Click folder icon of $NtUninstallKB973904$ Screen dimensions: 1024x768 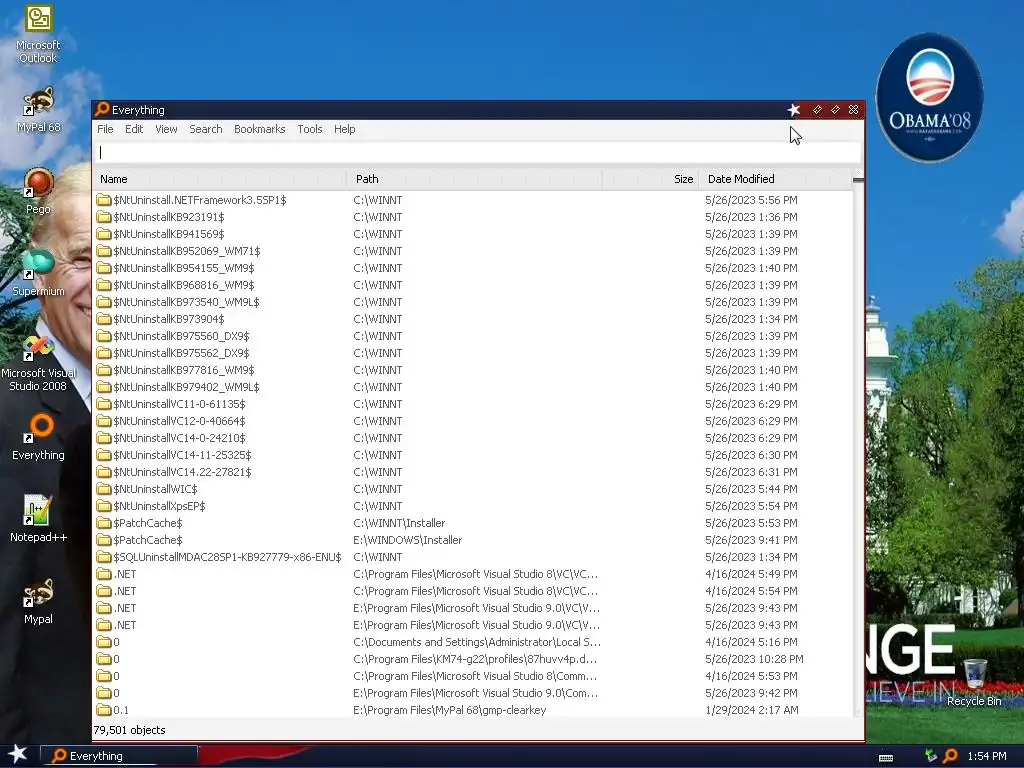pyautogui.click(x=103, y=319)
